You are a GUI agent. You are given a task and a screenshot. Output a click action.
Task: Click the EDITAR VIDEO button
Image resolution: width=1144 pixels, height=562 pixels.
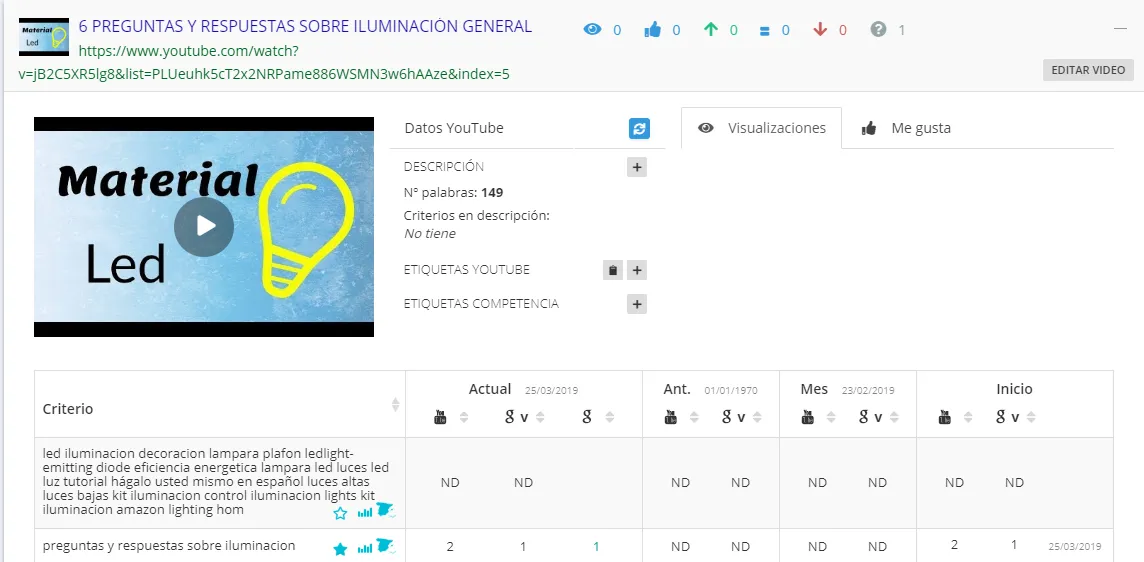point(1088,70)
